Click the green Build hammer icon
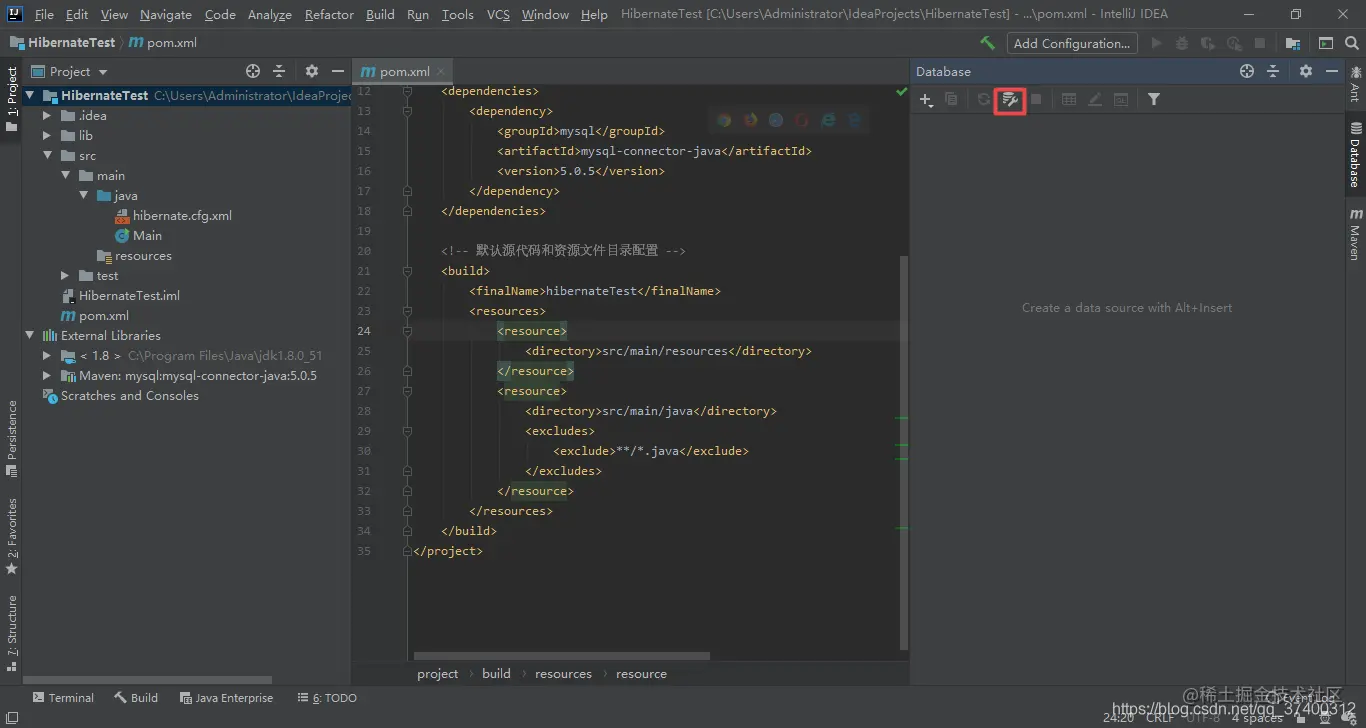This screenshot has width=1366, height=728. [x=987, y=43]
